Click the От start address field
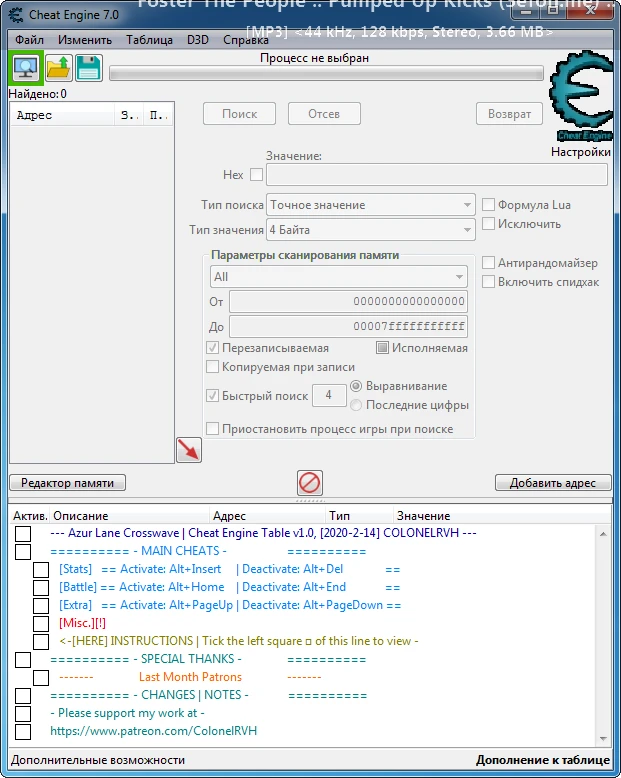This screenshot has height=778, width=621. [348, 301]
